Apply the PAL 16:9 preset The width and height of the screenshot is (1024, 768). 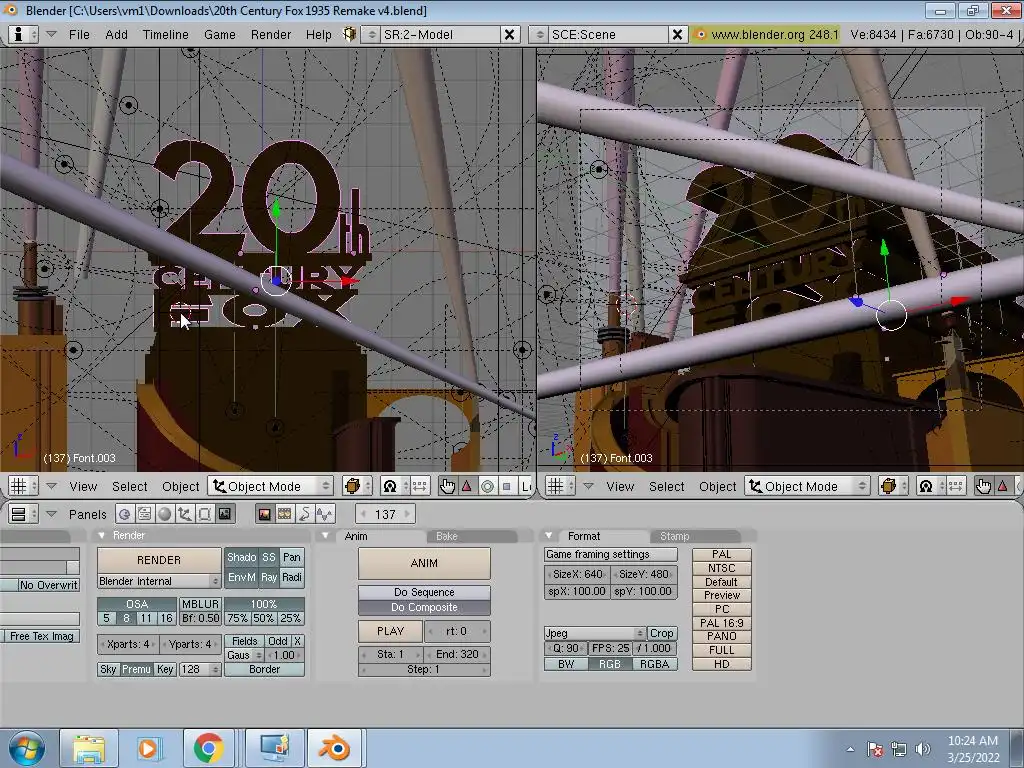[722, 623]
